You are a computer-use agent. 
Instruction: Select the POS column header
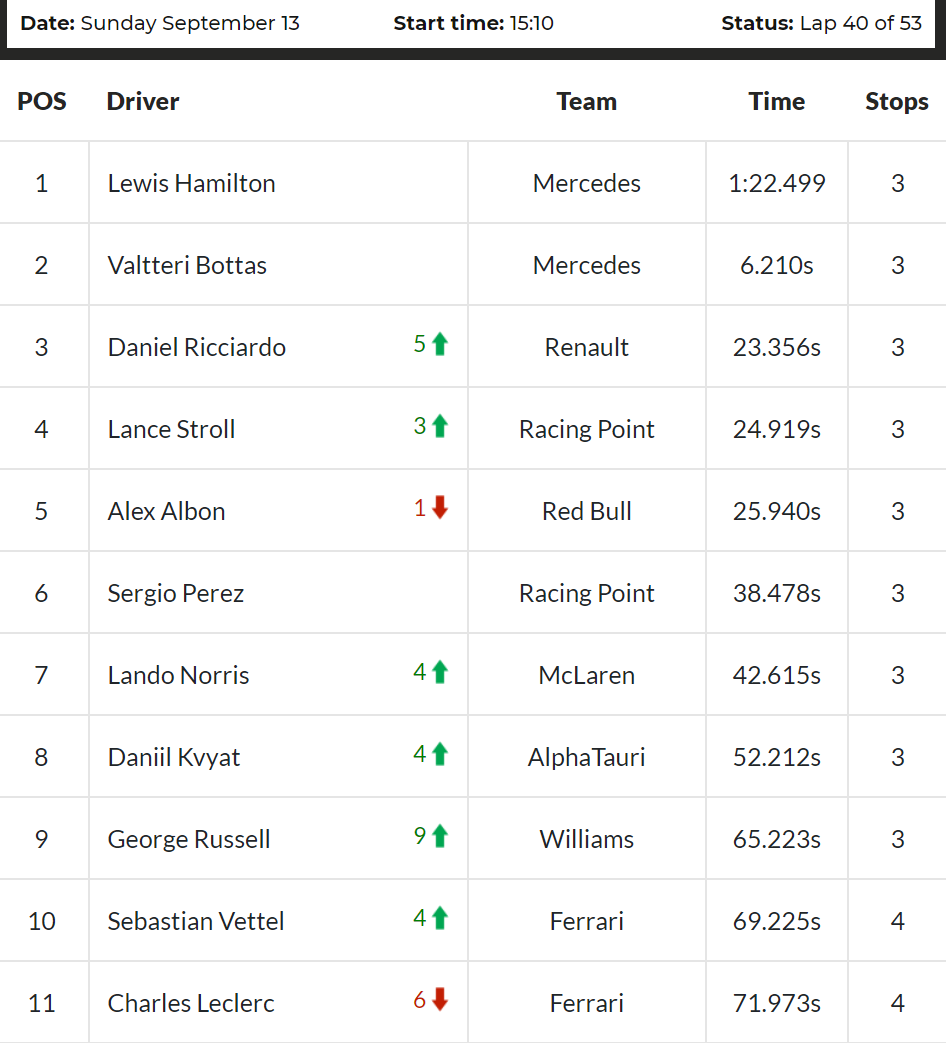(42, 101)
